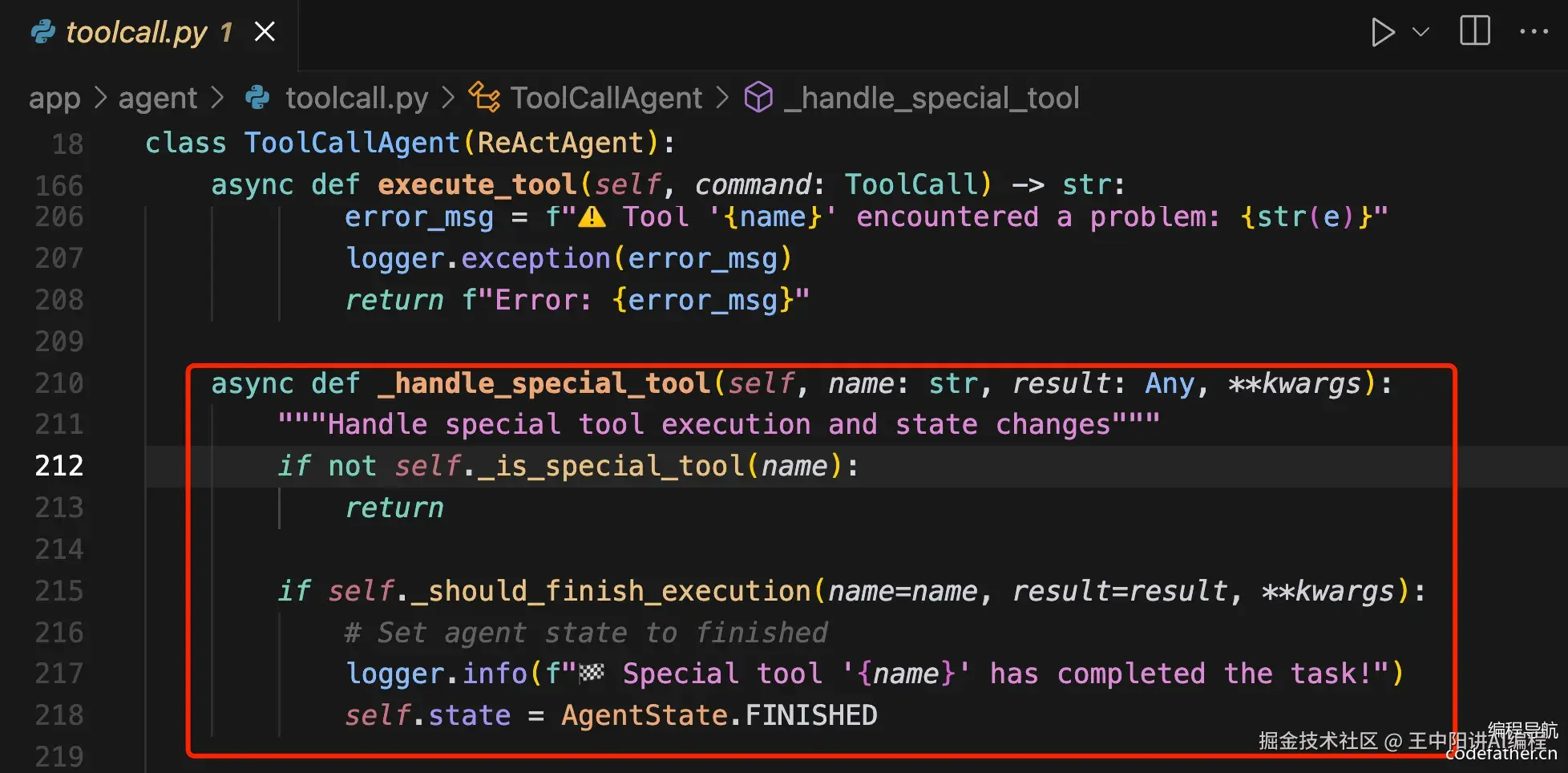Image resolution: width=1568 pixels, height=773 pixels.
Task: Close the toolcall.py editor tab
Action: point(265,32)
